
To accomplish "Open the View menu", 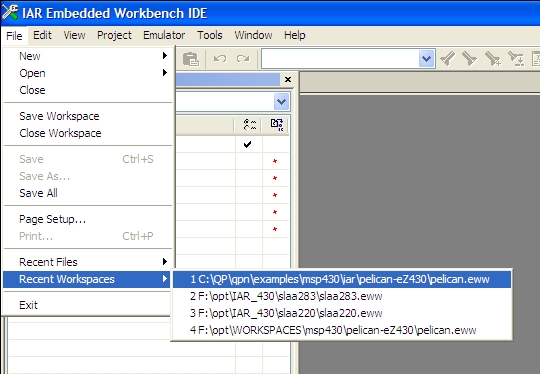I will click(x=74, y=35).
